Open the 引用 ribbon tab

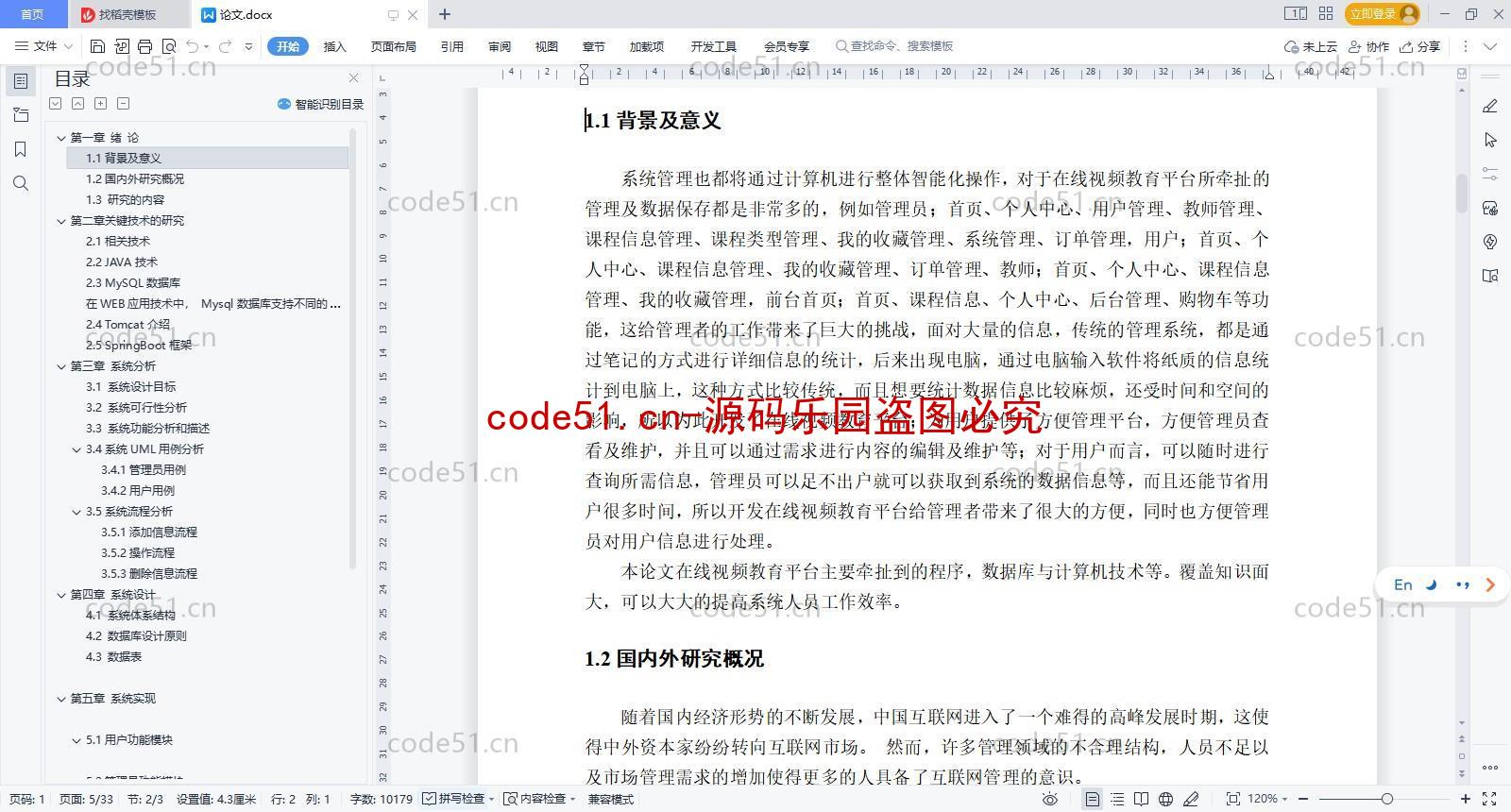(x=452, y=46)
